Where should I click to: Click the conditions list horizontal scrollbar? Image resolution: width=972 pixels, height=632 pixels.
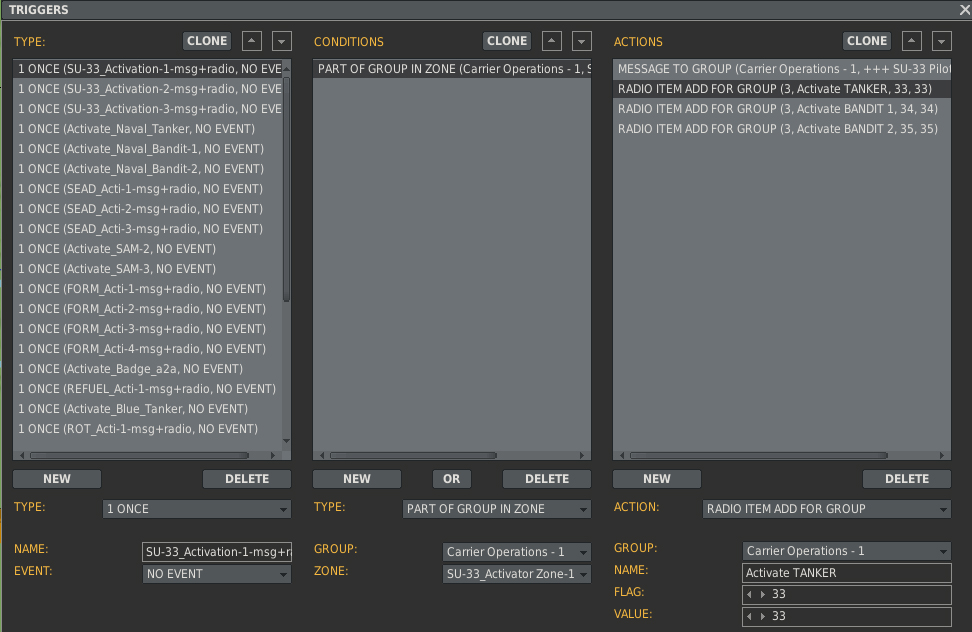tap(413, 455)
